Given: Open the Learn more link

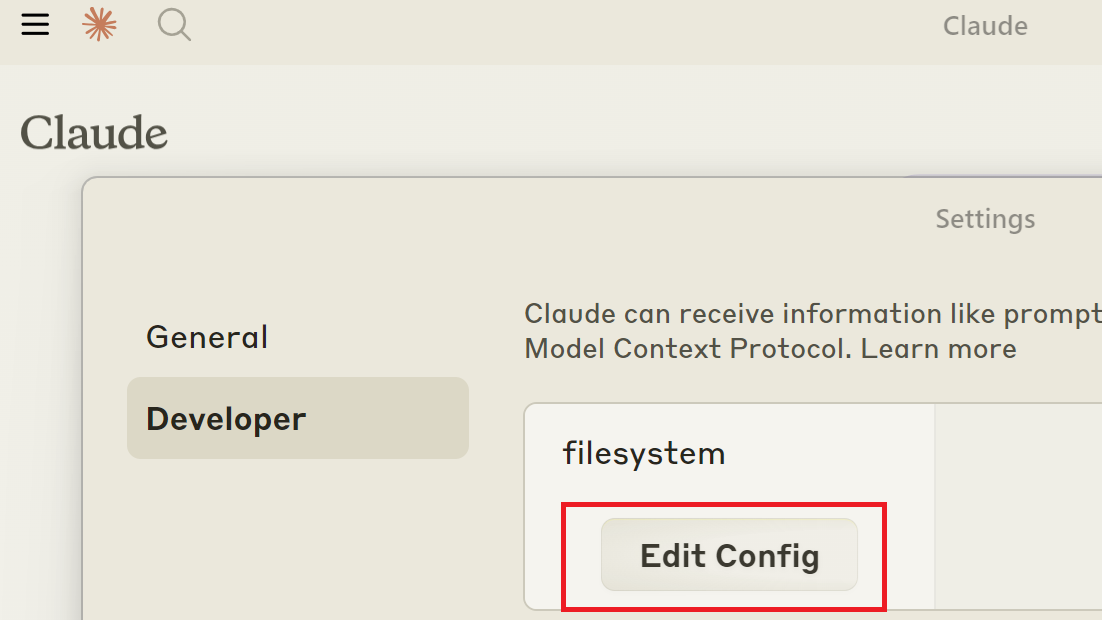Looking at the screenshot, I should 938,348.
